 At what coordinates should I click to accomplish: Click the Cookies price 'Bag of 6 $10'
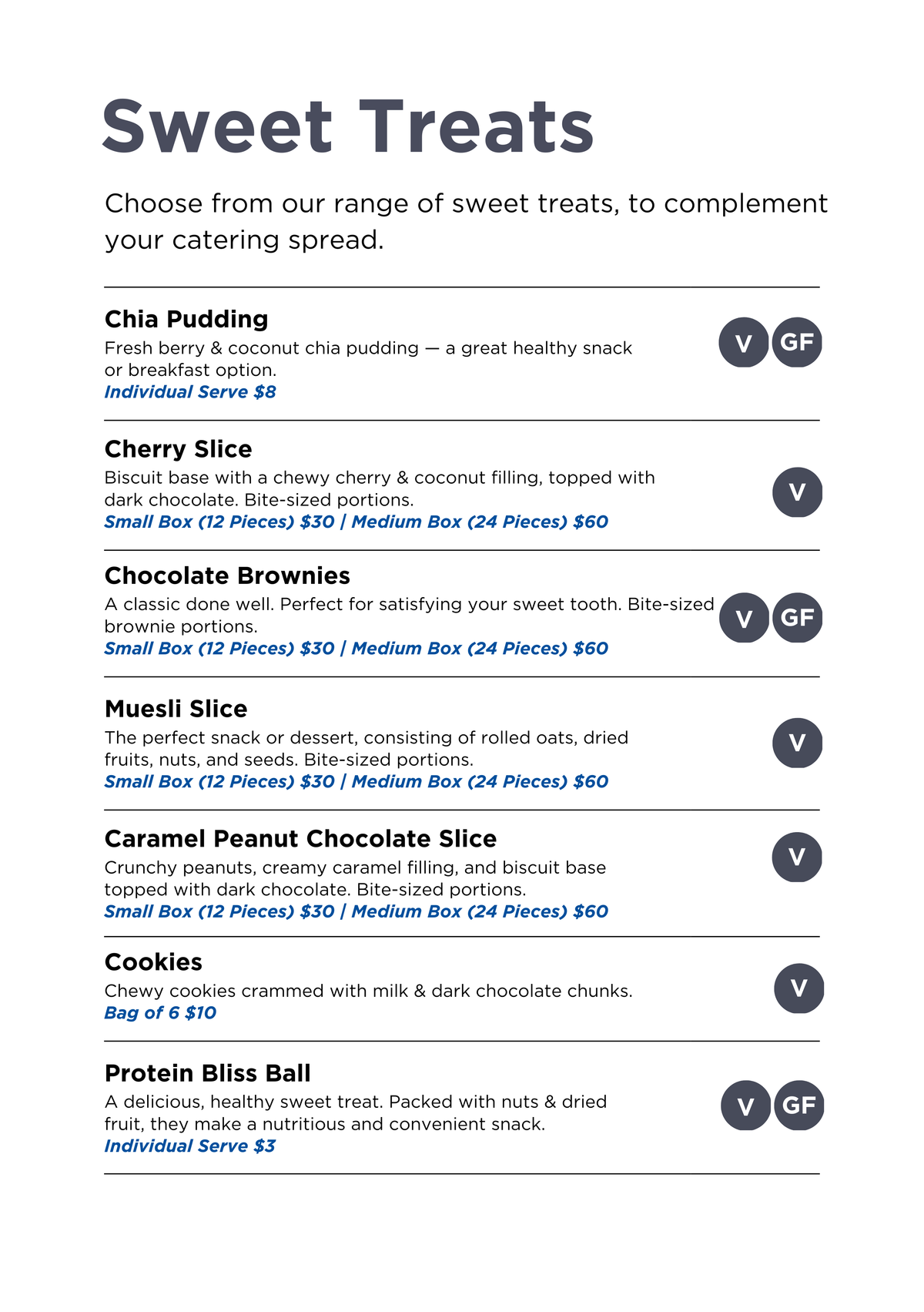pos(160,1013)
